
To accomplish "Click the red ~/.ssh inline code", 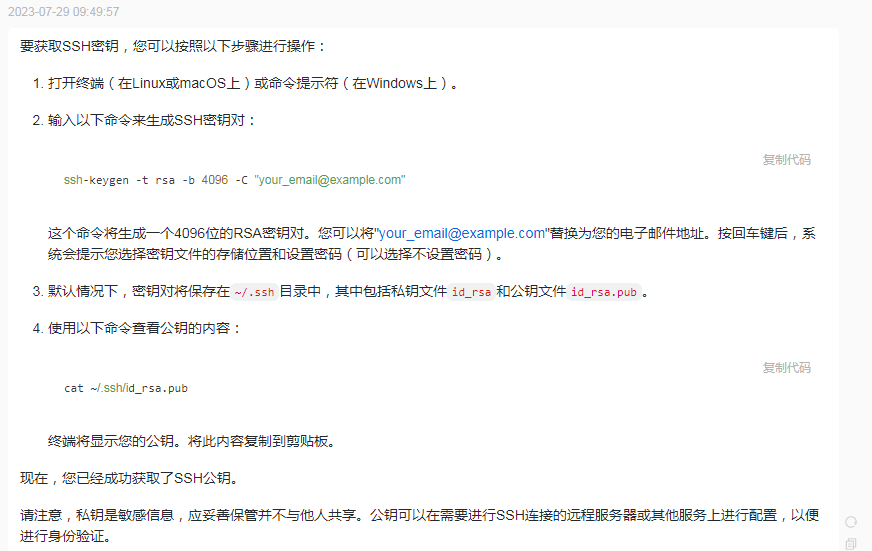I will coord(254,292).
